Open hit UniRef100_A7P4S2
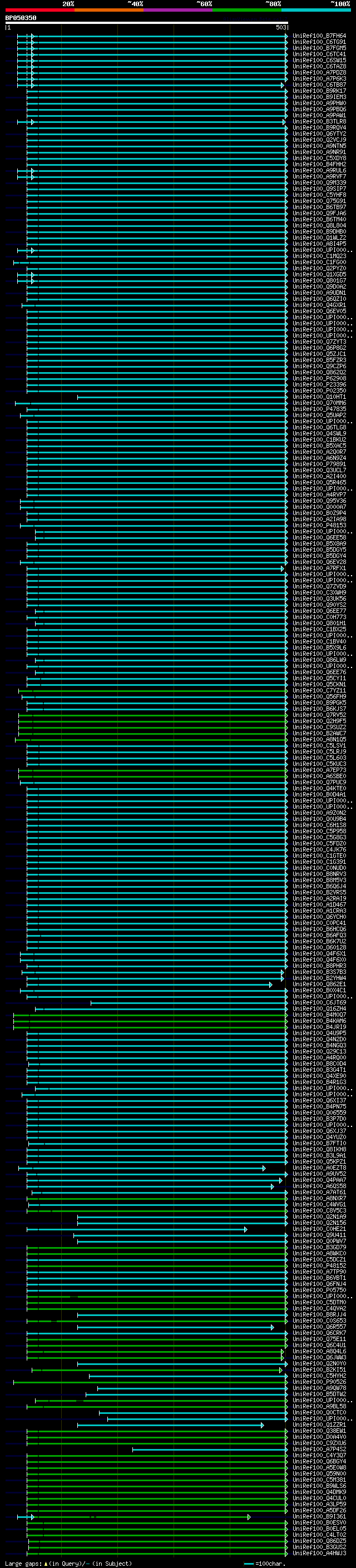 tap(319, 1450)
